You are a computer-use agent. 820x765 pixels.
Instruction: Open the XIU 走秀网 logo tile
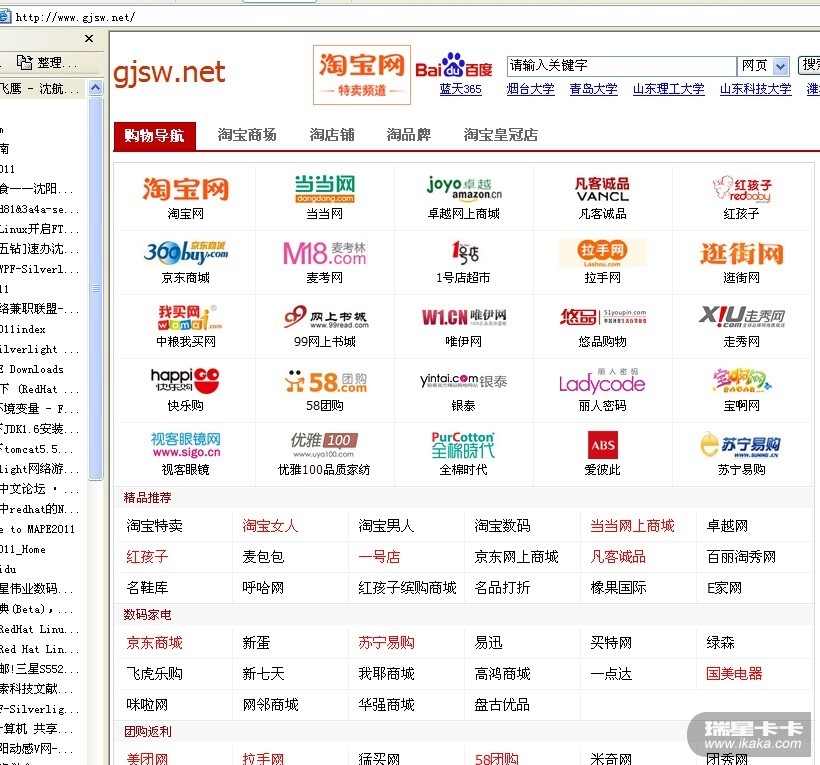coord(742,316)
